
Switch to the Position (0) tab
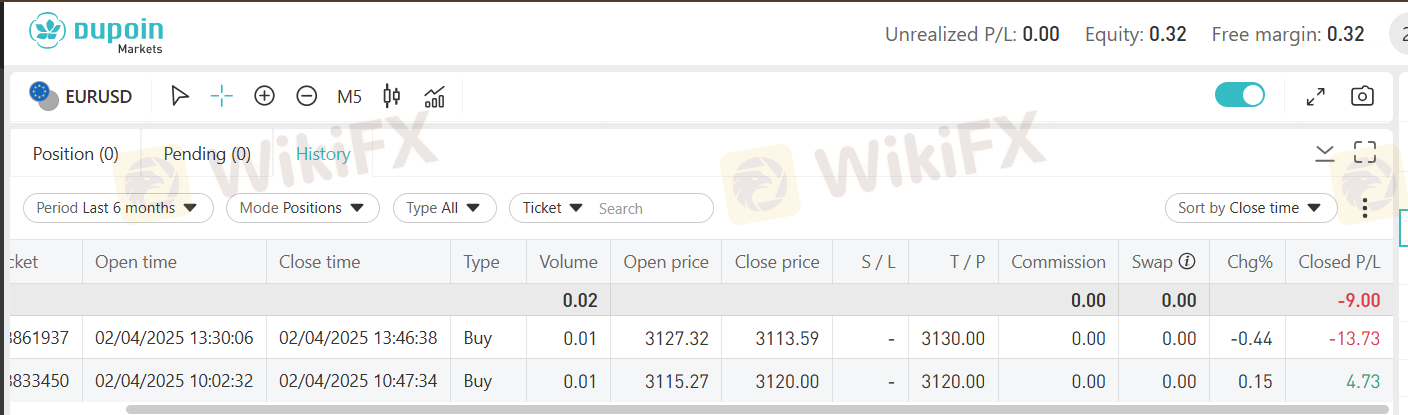76,154
